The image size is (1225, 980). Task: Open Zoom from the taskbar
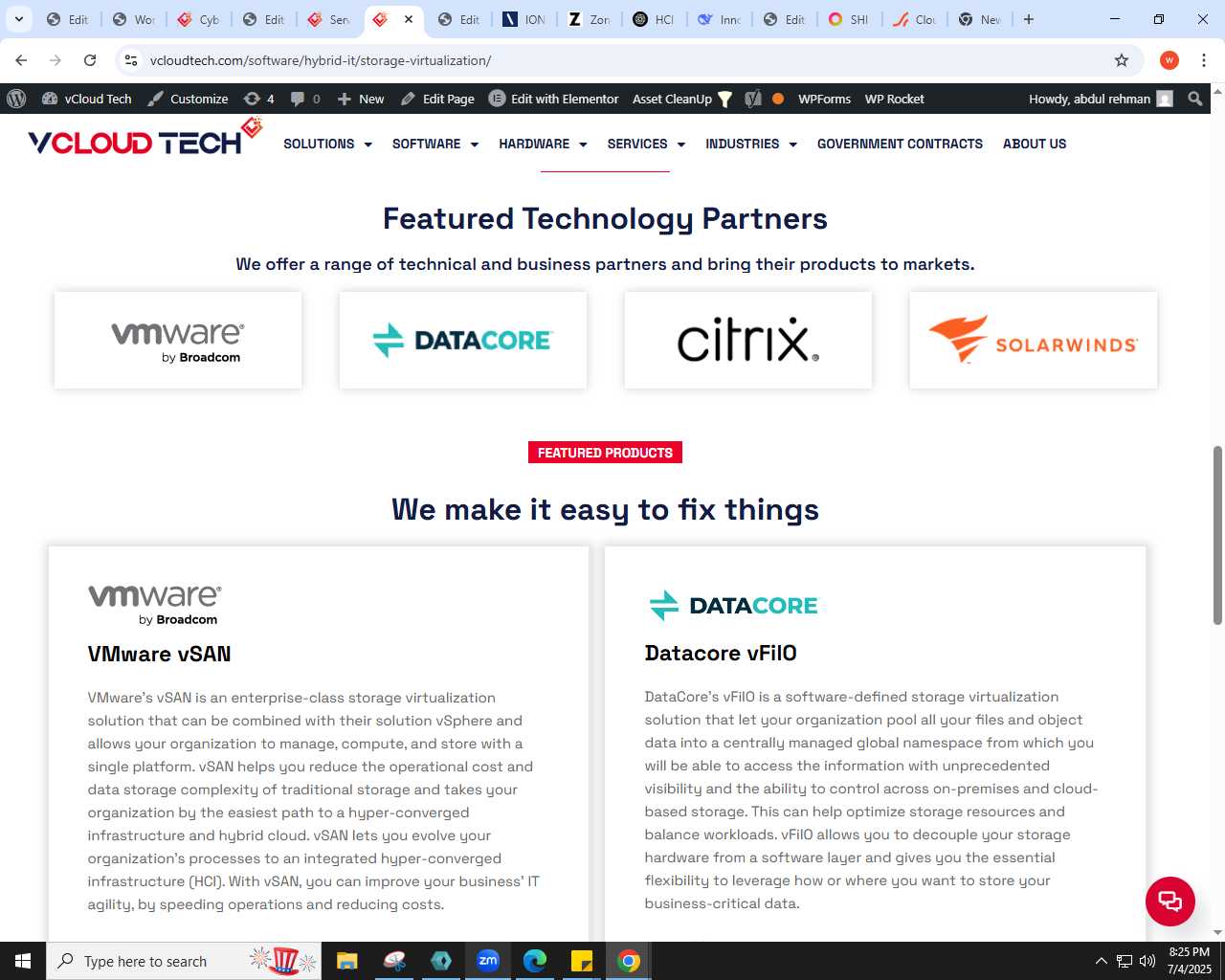488,961
